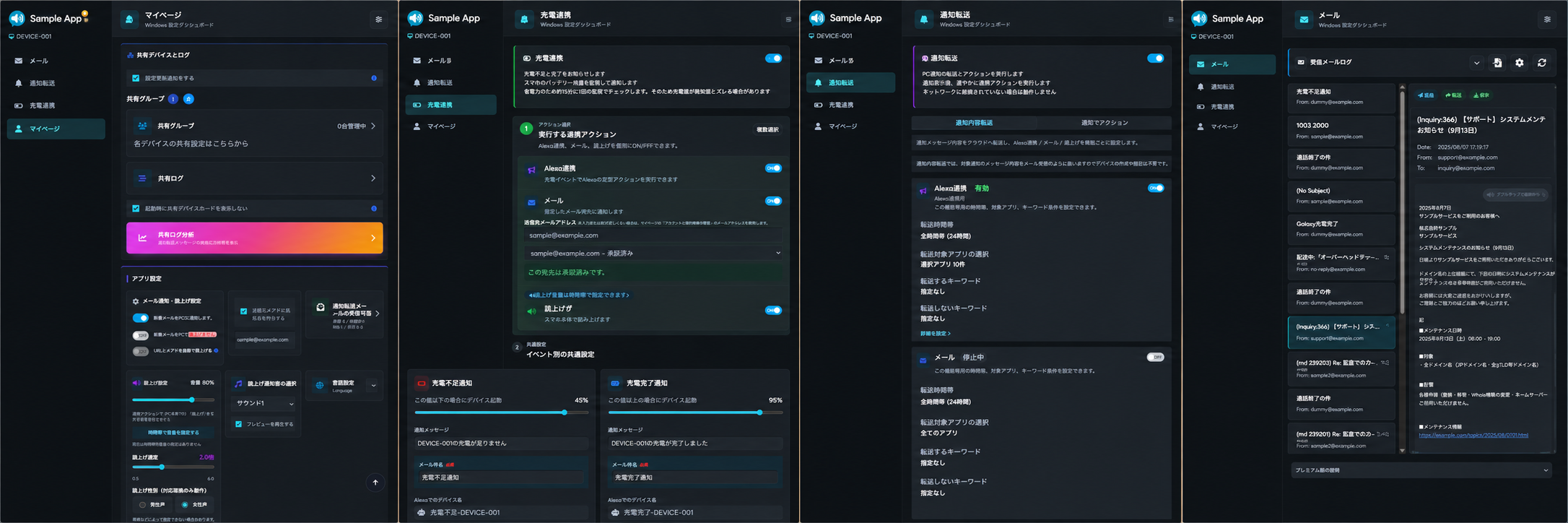Open 読上げ音量は時間帯で指定できます link
Viewport: 1568px width, 523px height.
point(579,295)
